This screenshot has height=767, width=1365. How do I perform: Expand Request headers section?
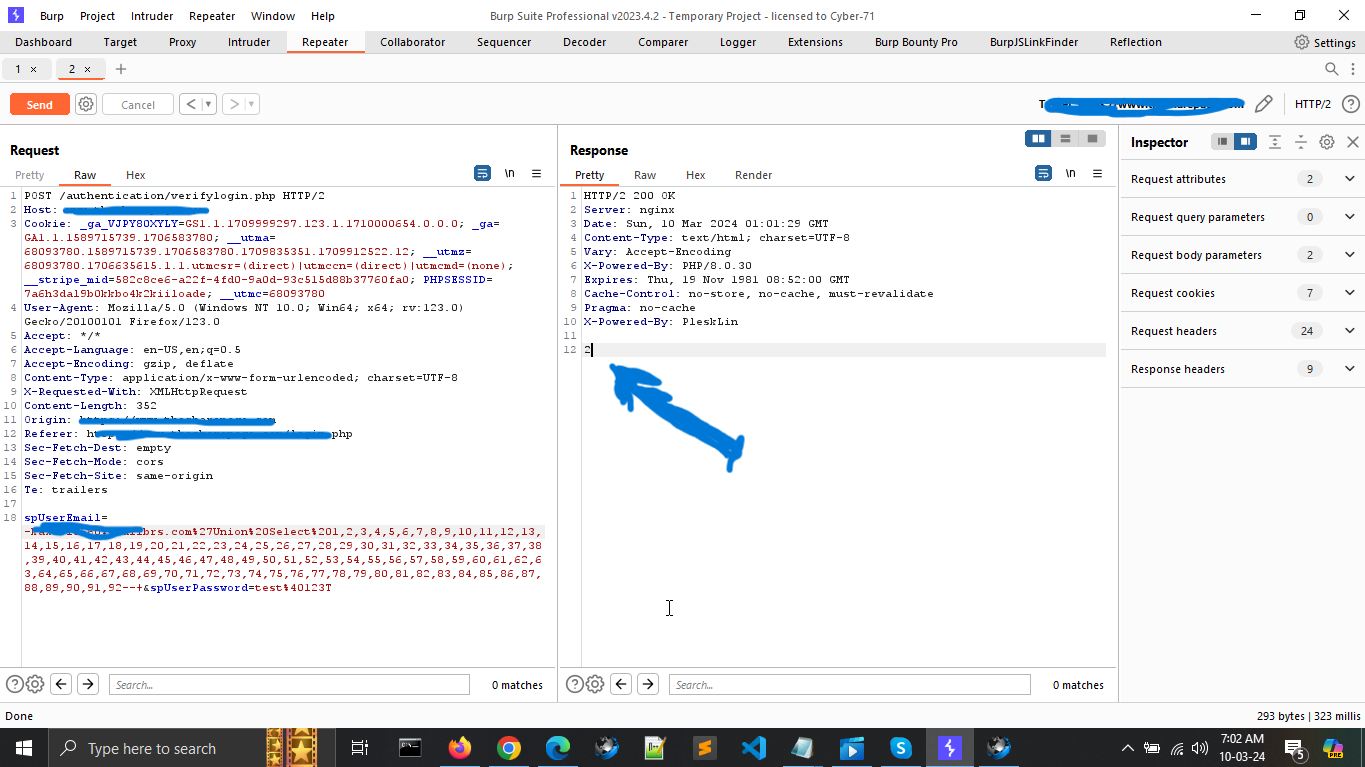click(x=1349, y=331)
